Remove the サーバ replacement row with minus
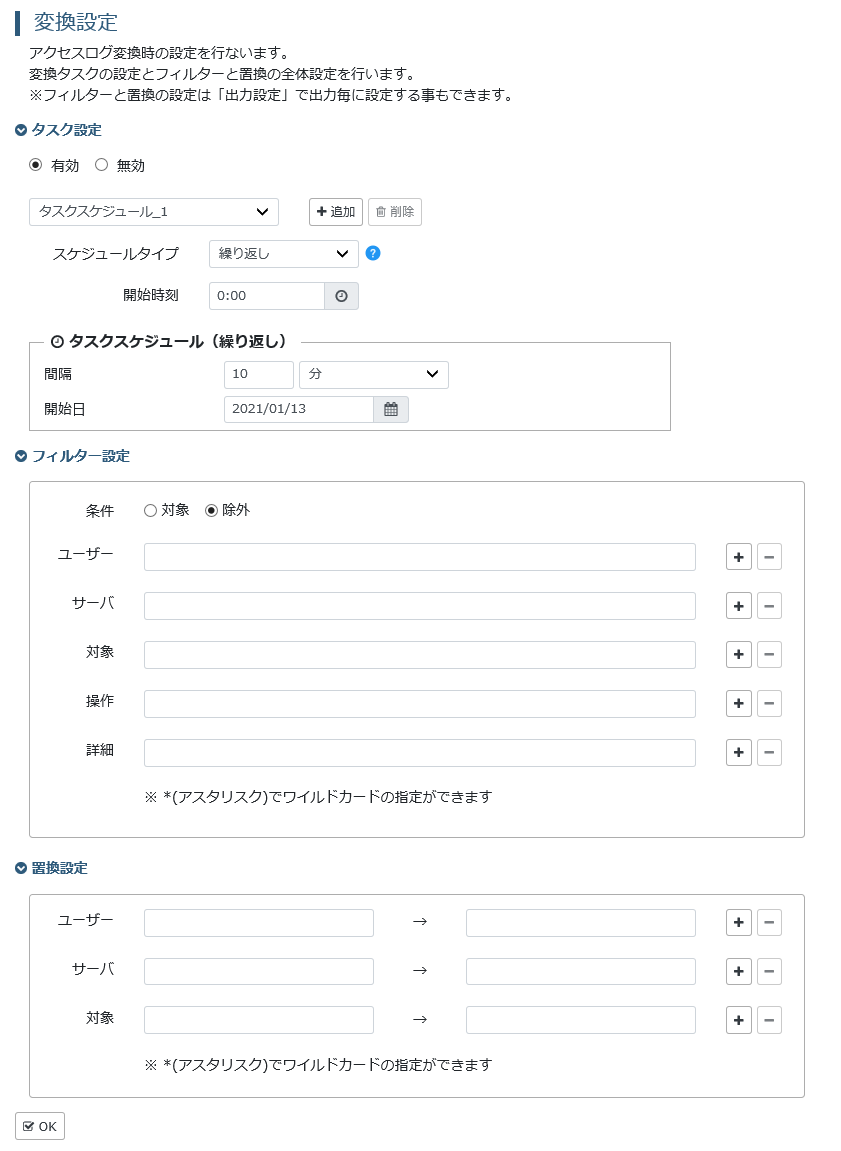841x1151 pixels. click(x=769, y=971)
